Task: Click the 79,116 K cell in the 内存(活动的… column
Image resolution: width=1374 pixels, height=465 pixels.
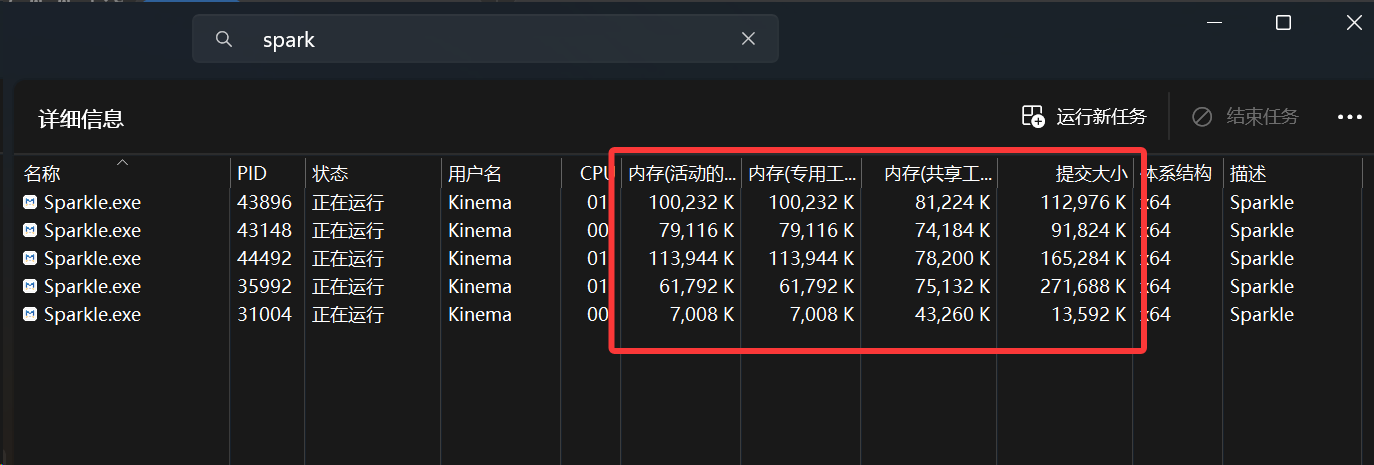Action: click(696, 230)
